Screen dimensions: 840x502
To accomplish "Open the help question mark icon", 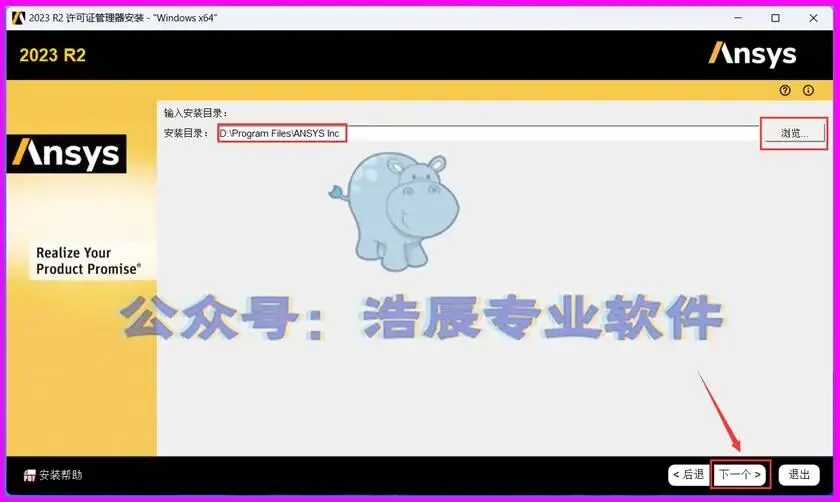I will 785,91.
